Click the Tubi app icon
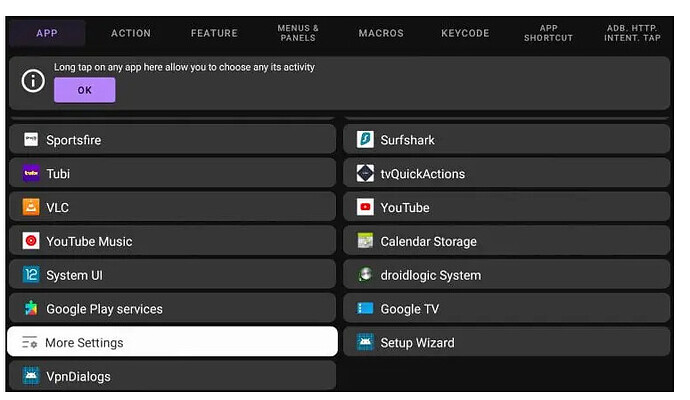The height and width of the screenshot is (400, 690). 31,173
